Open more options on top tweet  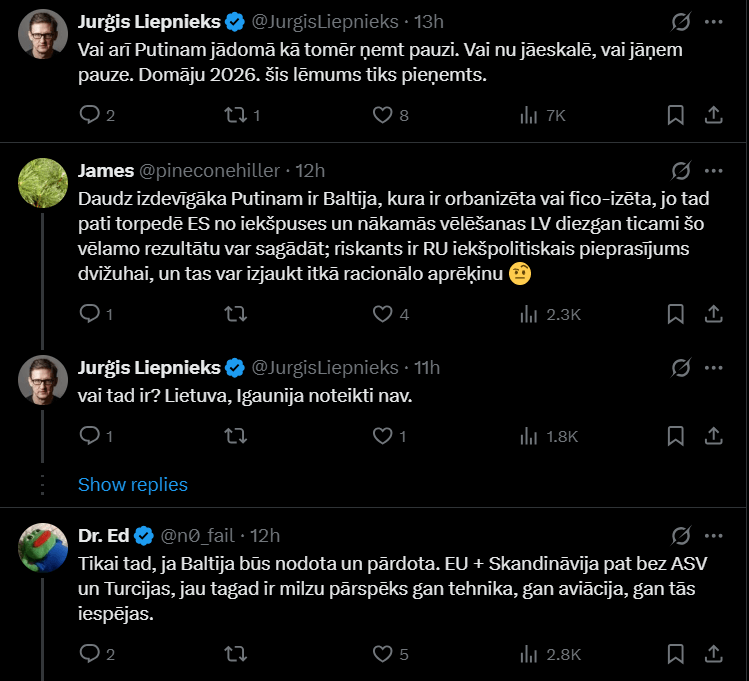(714, 21)
